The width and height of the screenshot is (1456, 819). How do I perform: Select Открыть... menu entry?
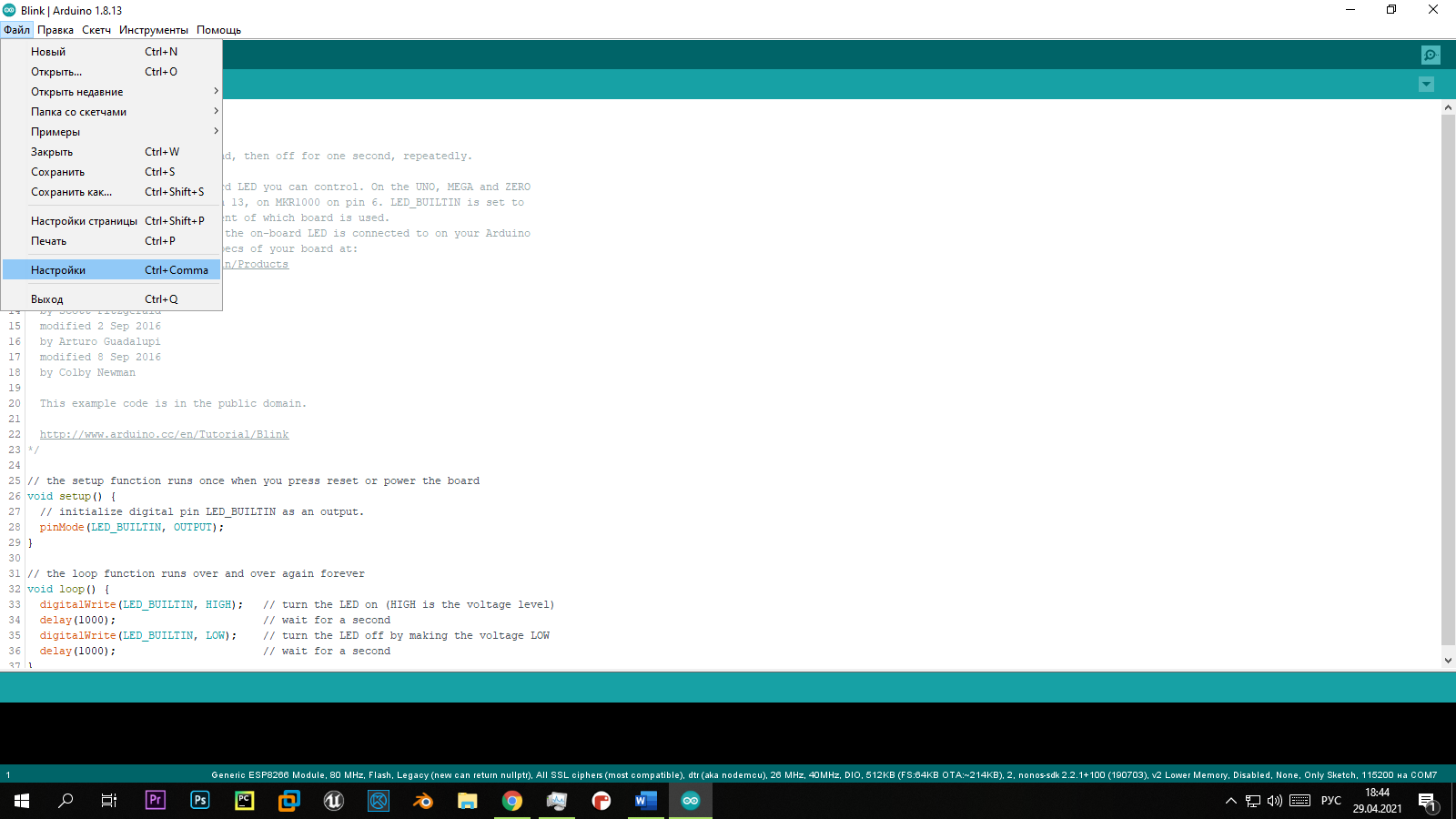pos(111,72)
